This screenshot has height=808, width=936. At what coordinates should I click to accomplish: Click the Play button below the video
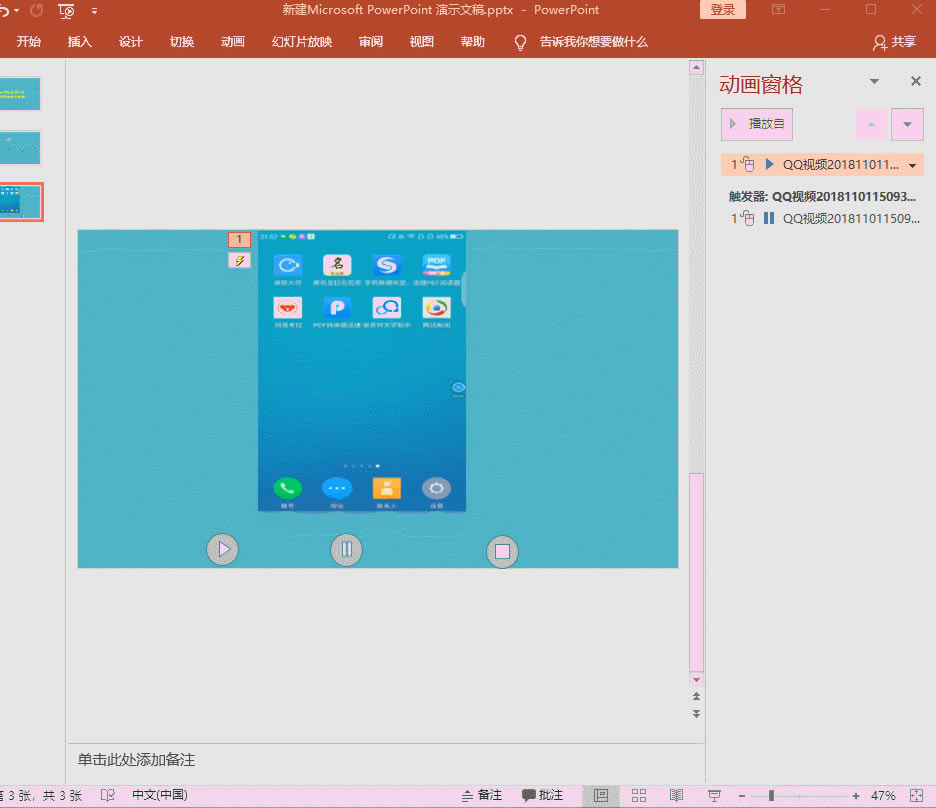(x=222, y=549)
